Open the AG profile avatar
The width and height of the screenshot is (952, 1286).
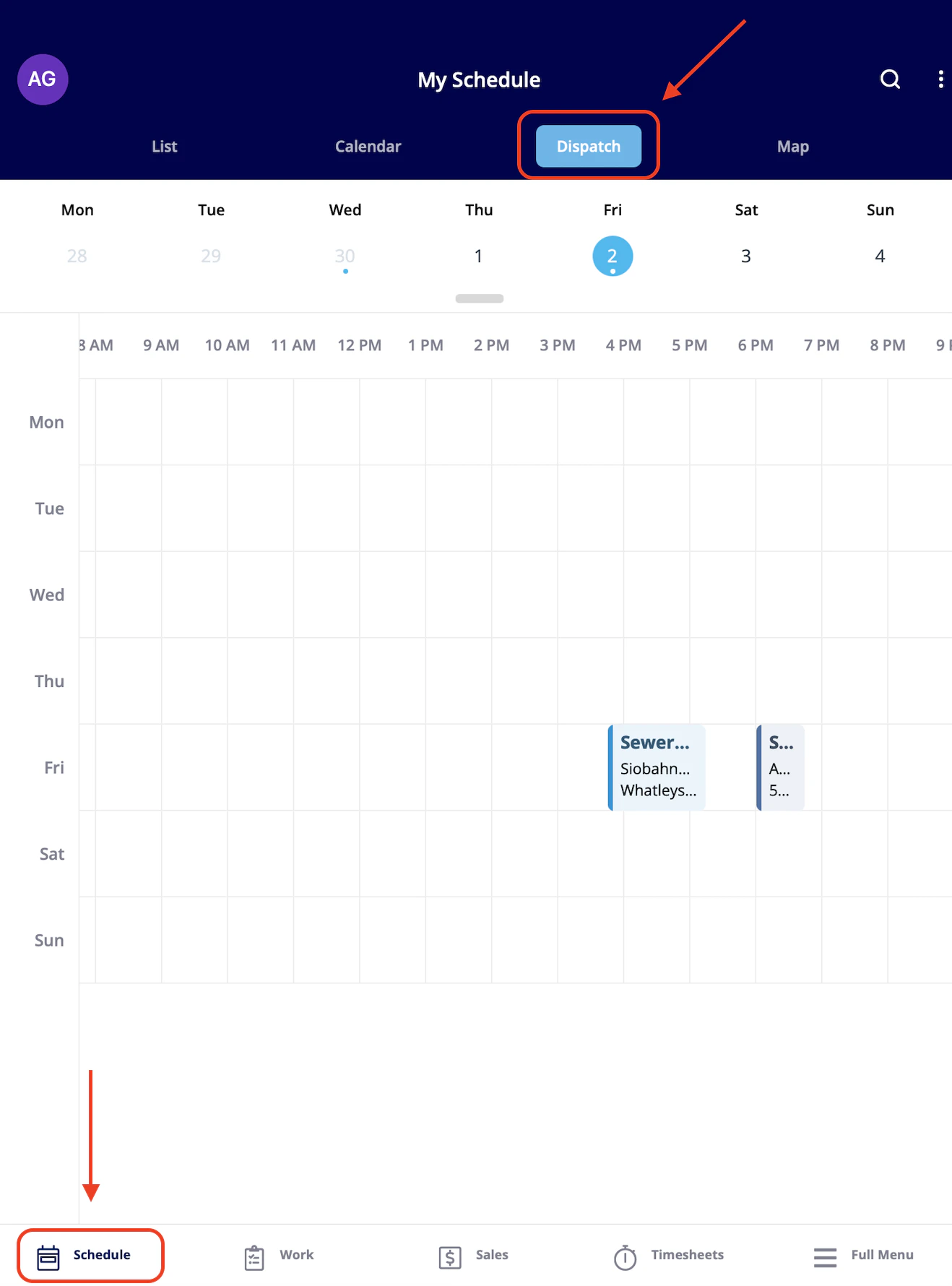click(x=43, y=79)
